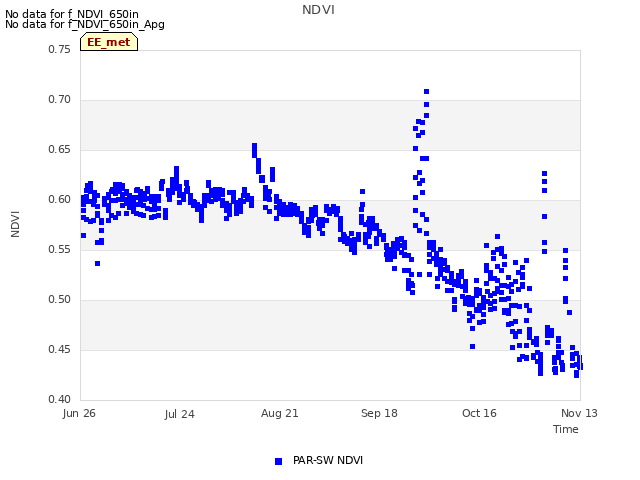This screenshot has height=480, width=640.
Task: Click the isolated low point near 0.535 in late June
Action: click(x=98, y=264)
